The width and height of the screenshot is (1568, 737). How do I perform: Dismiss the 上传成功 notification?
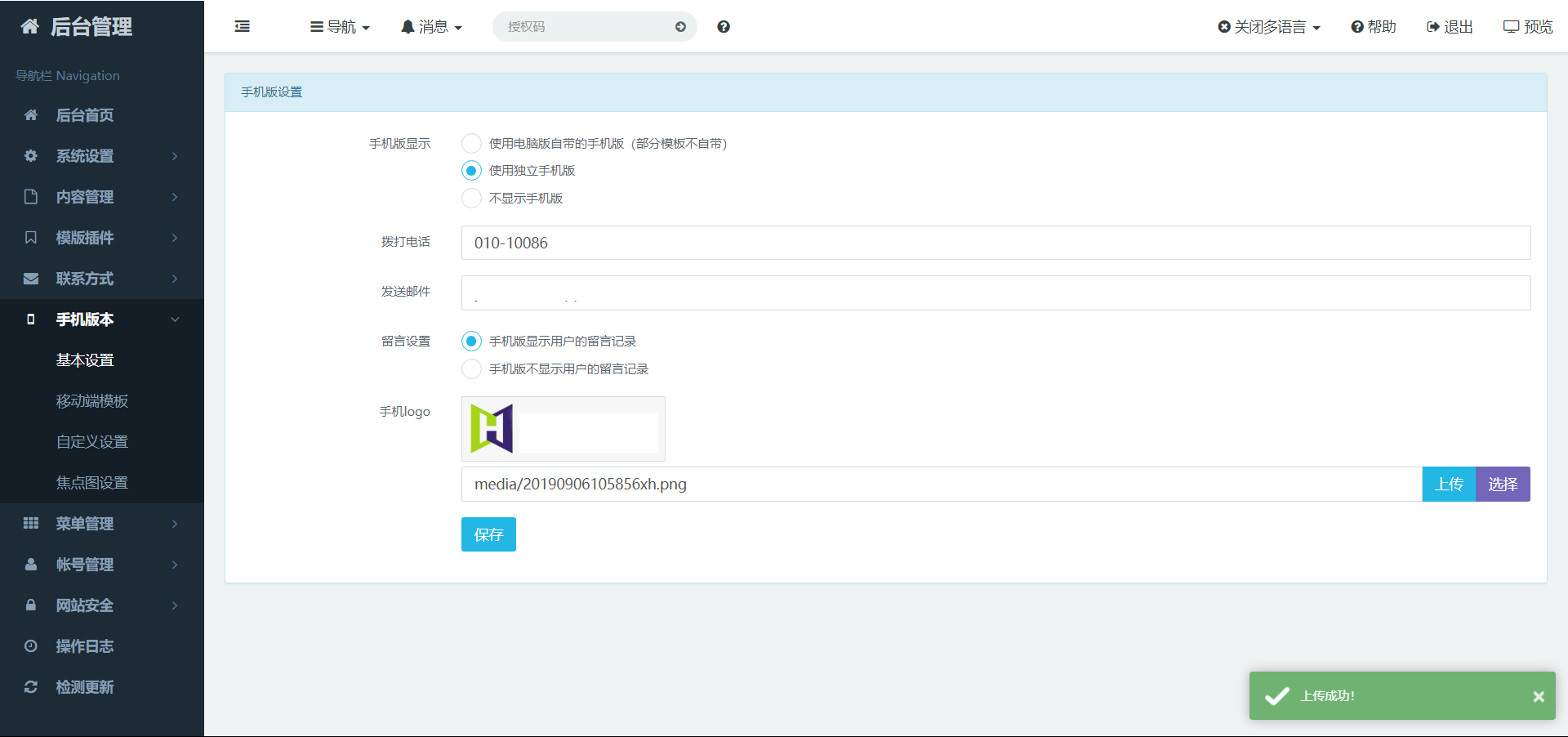point(1538,696)
